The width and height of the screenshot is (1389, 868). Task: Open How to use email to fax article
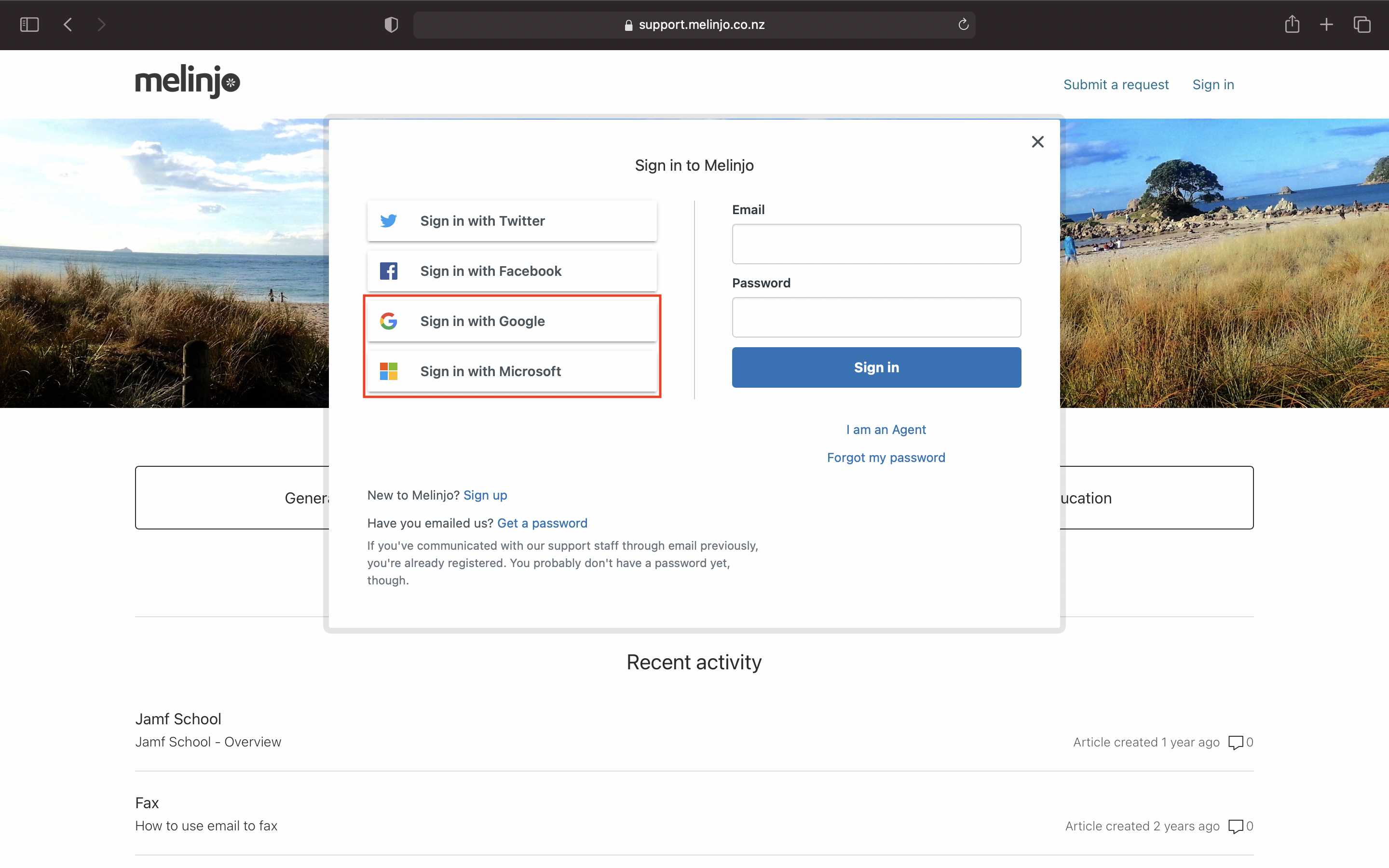point(206,826)
